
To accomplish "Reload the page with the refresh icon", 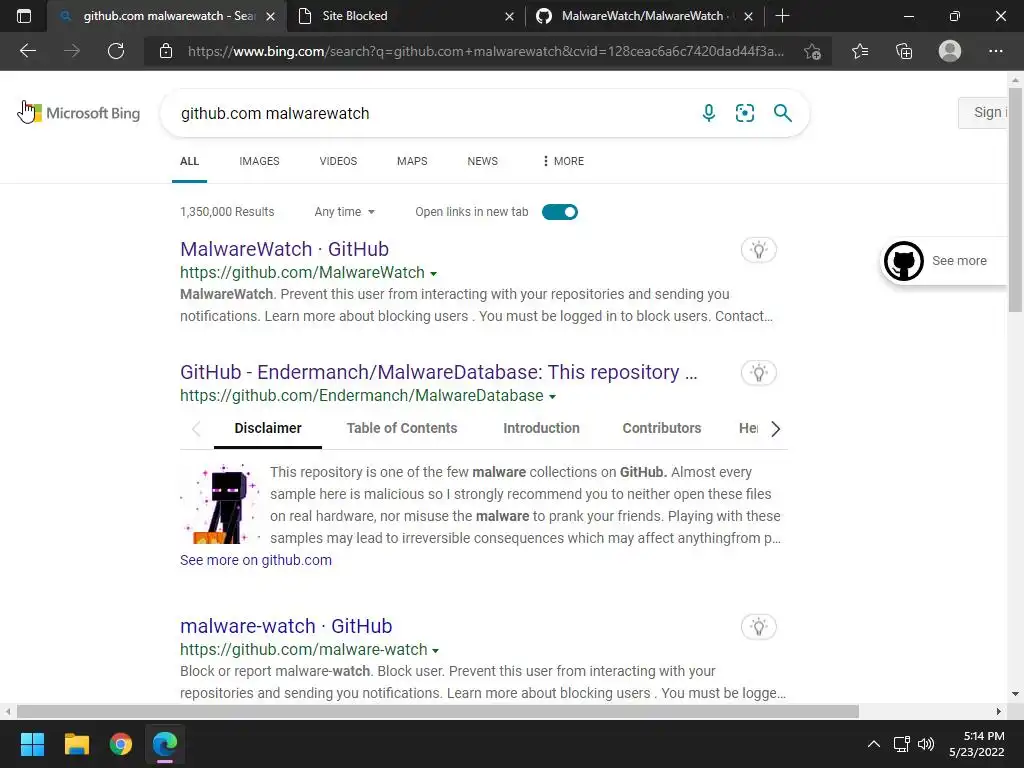I will pyautogui.click(x=116, y=51).
